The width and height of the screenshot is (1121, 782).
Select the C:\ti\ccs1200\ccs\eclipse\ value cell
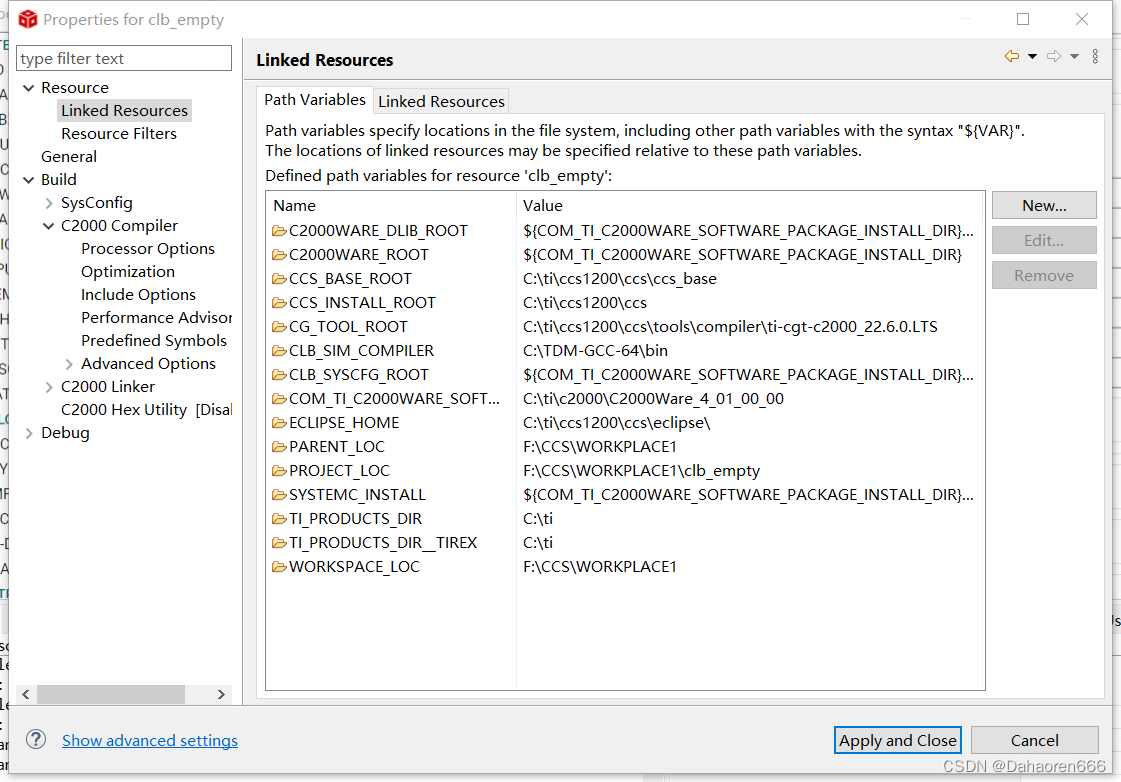pos(616,423)
